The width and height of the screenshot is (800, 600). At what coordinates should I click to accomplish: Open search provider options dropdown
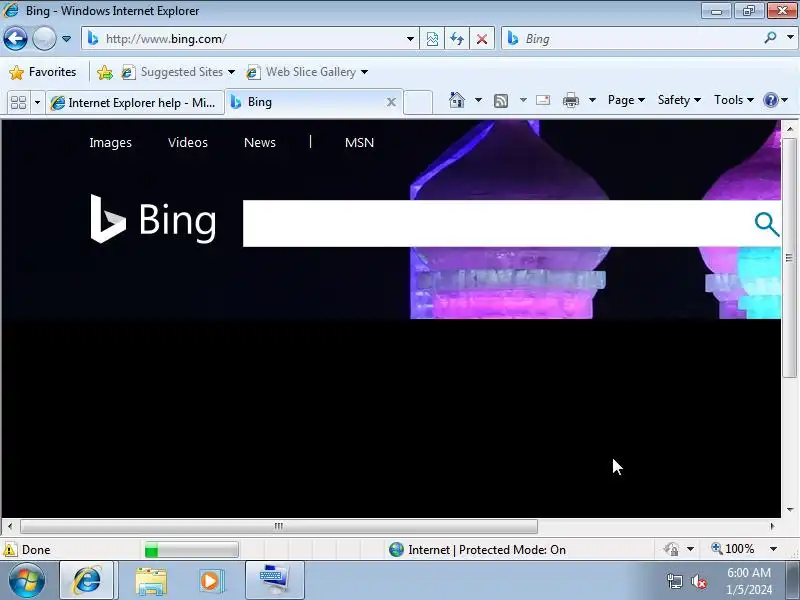pyautogui.click(x=790, y=38)
